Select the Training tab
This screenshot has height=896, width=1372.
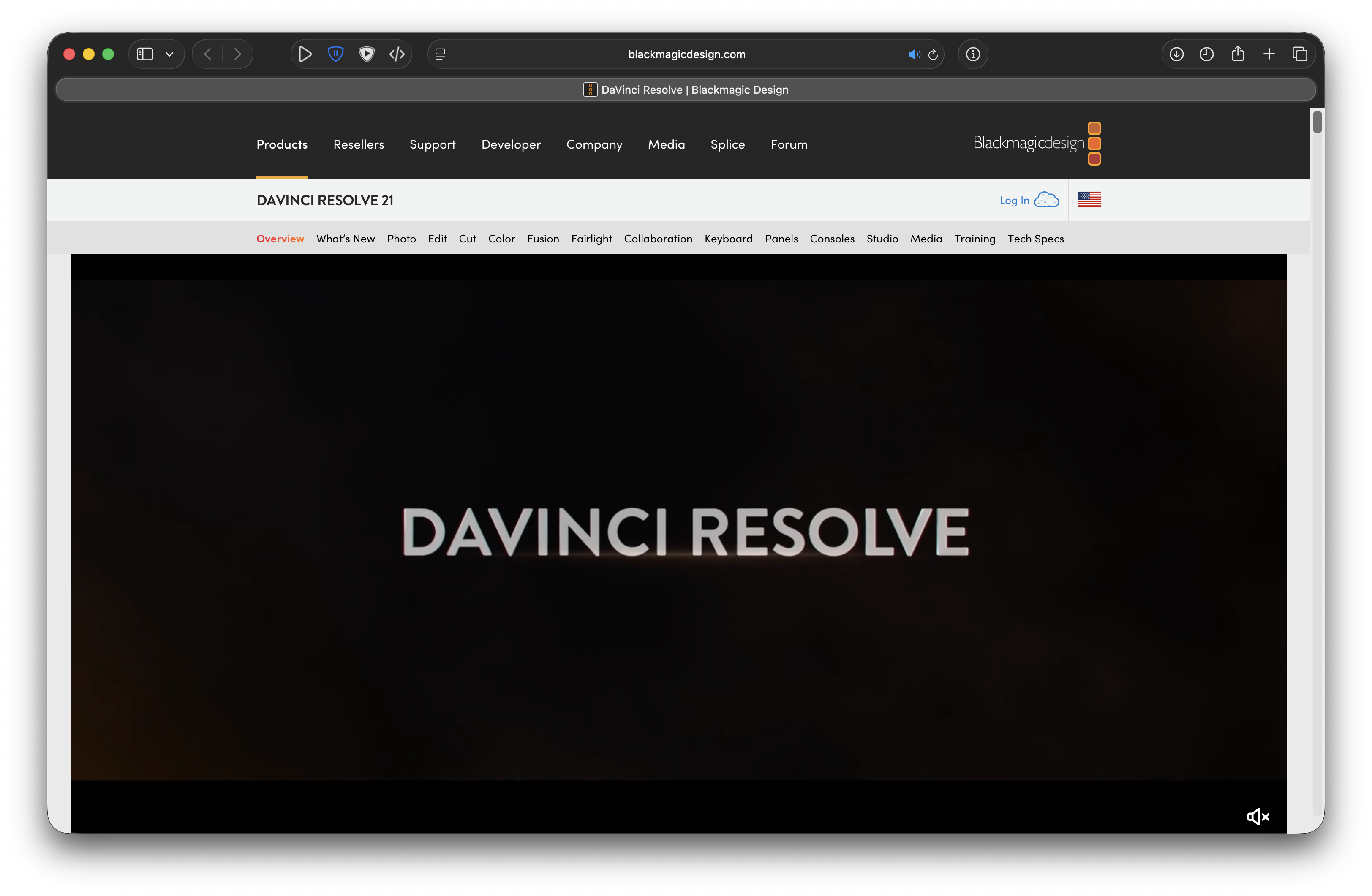pos(975,239)
